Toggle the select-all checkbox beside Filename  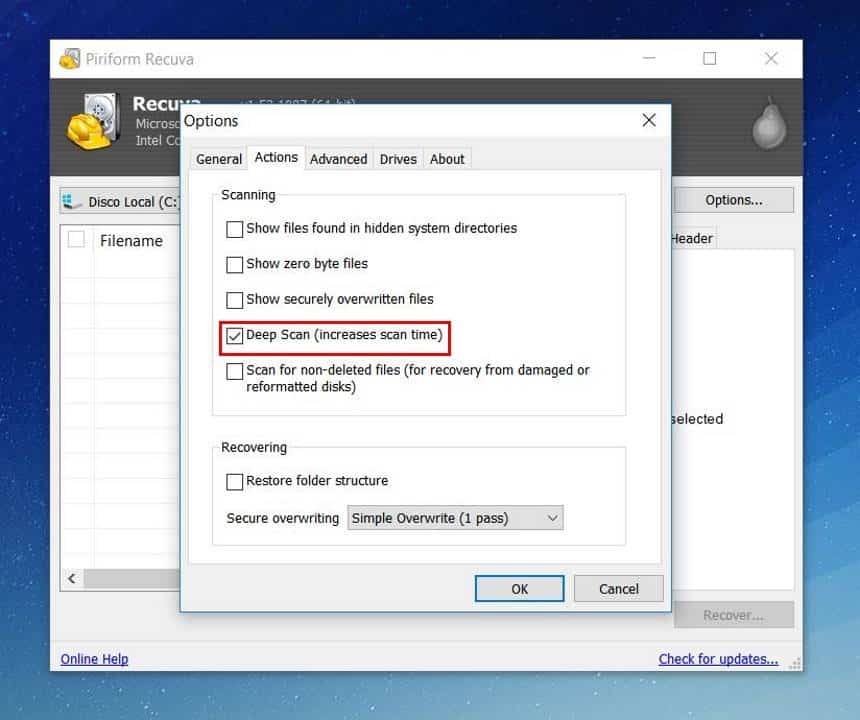click(x=76, y=240)
